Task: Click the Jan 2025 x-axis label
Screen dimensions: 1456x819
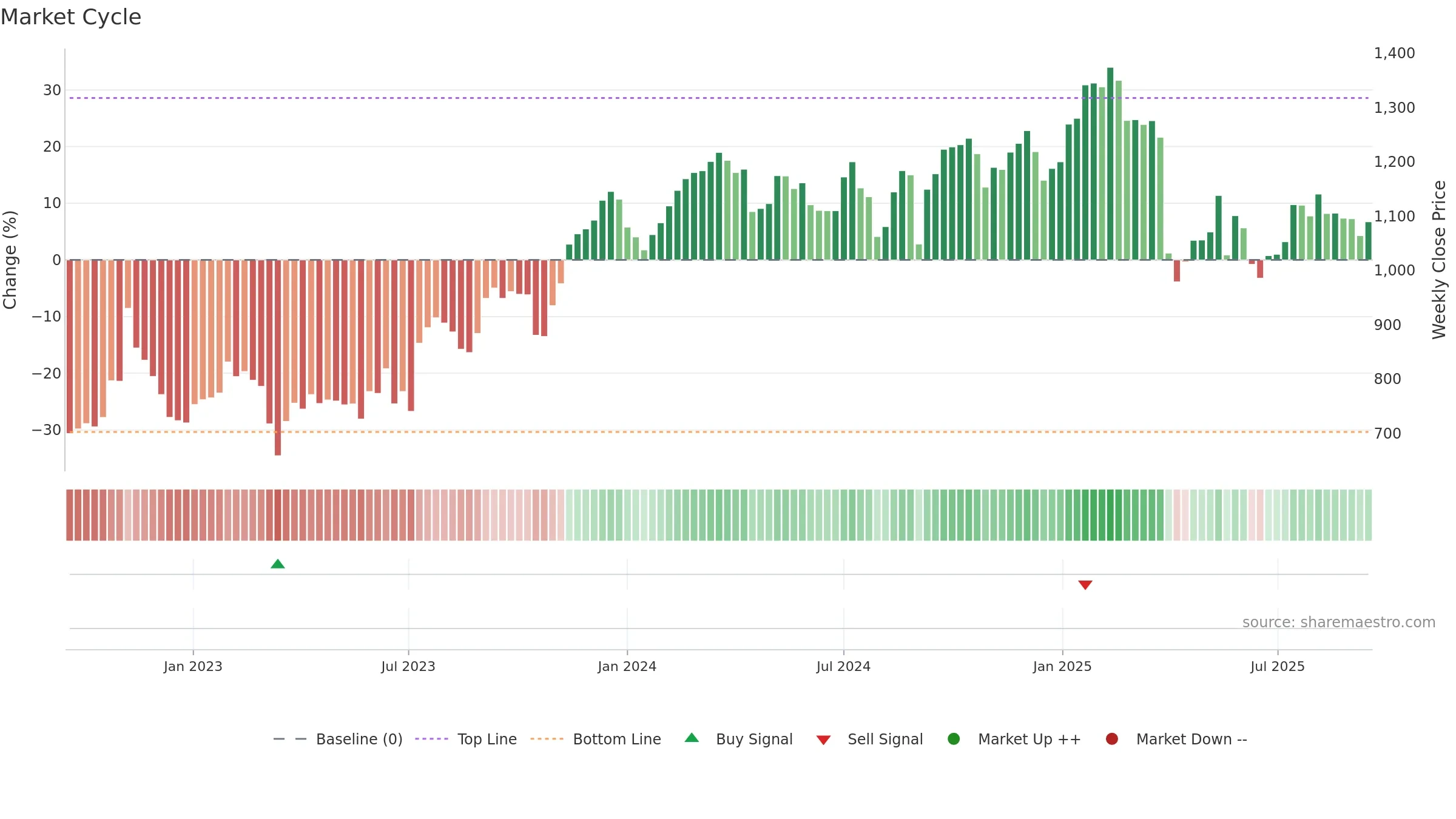Action: pyautogui.click(x=1062, y=666)
